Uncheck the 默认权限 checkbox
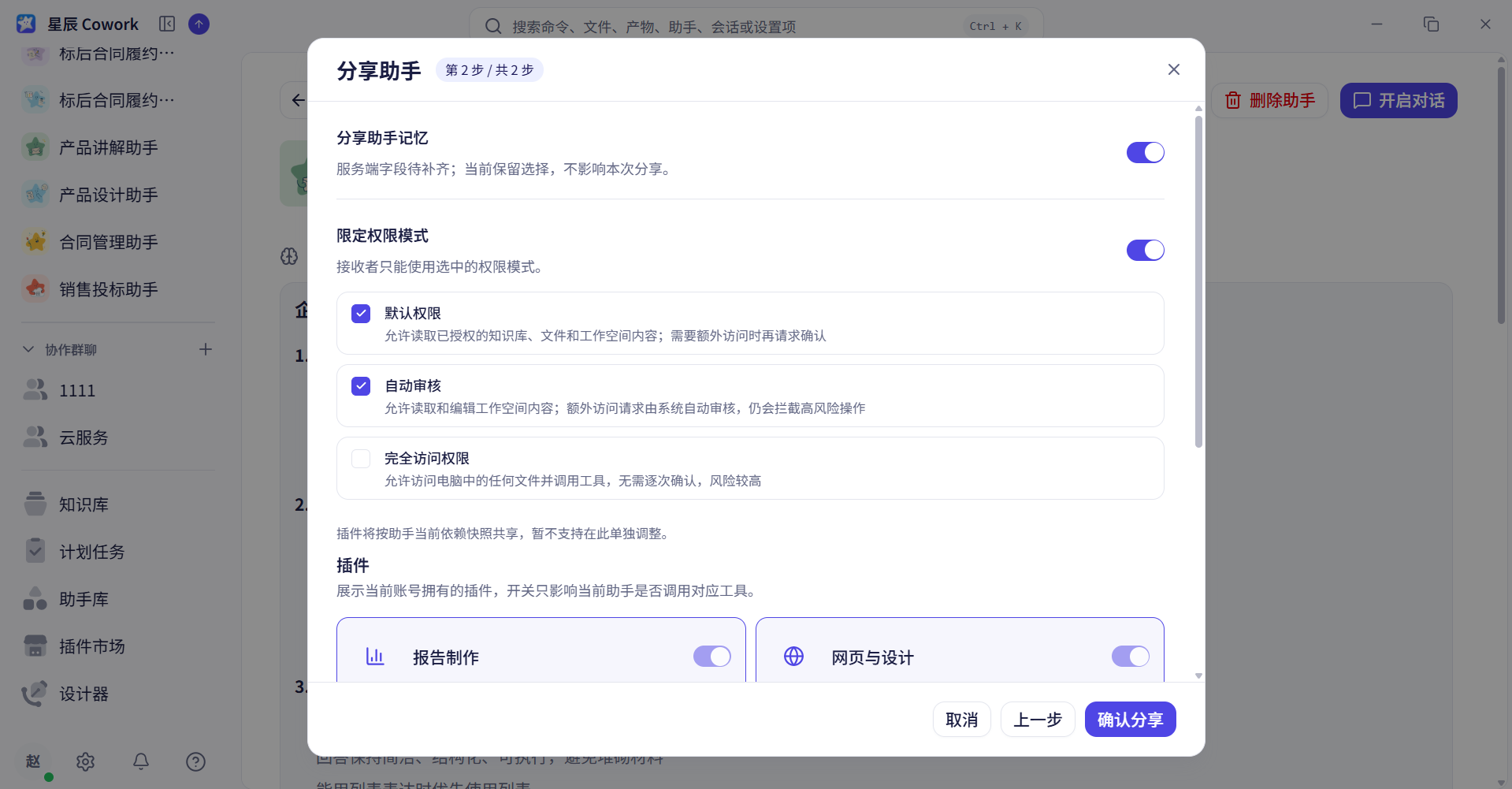This screenshot has width=1512, height=789. click(361, 314)
